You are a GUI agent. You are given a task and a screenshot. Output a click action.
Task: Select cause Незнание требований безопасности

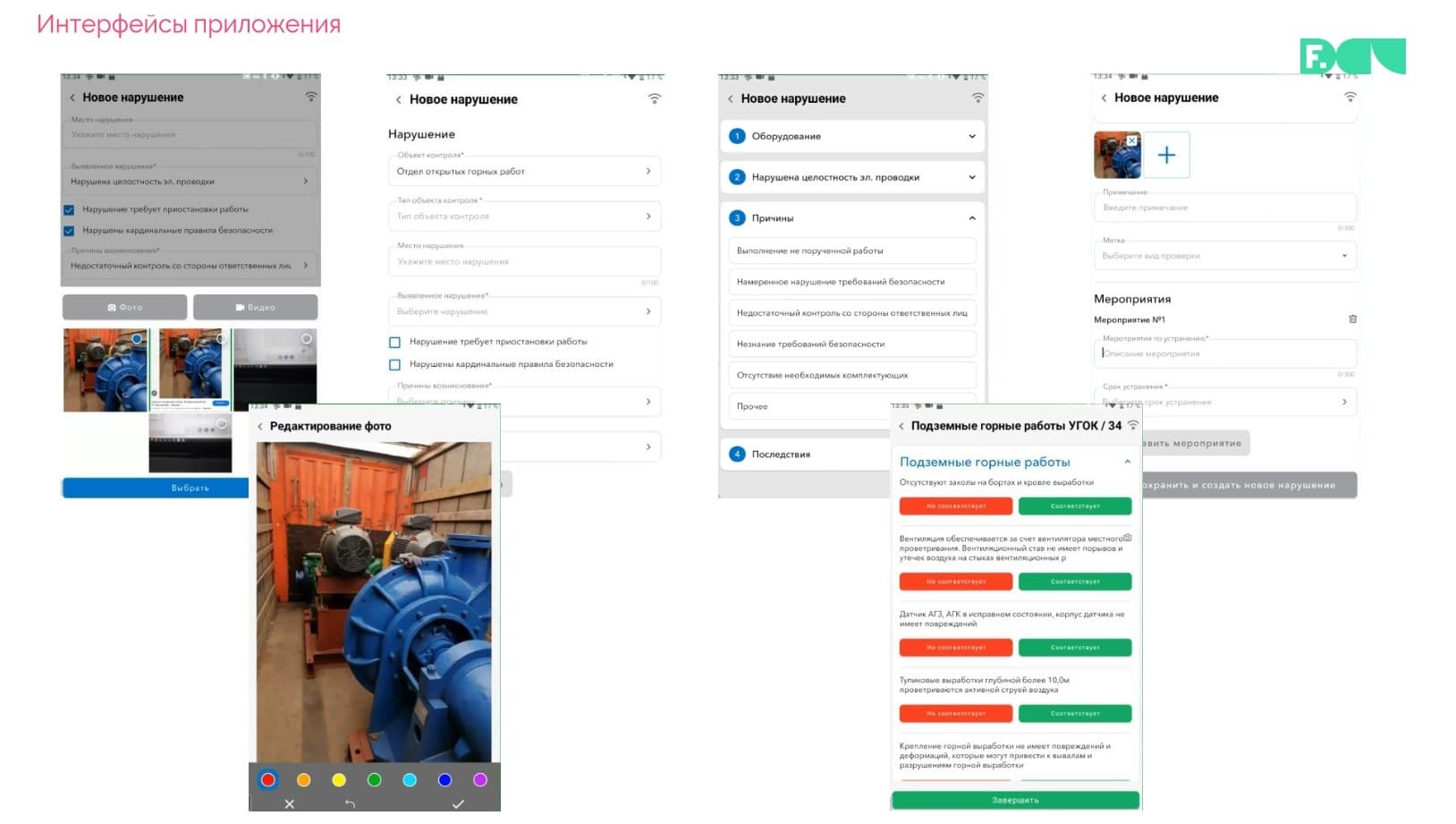click(x=852, y=344)
